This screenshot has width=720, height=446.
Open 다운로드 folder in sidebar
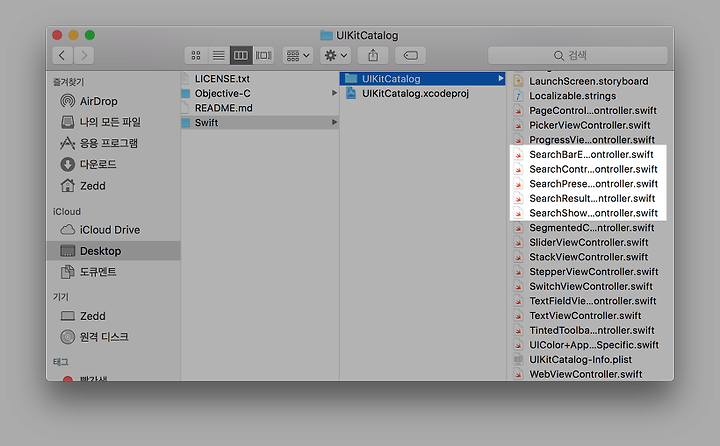(113, 164)
